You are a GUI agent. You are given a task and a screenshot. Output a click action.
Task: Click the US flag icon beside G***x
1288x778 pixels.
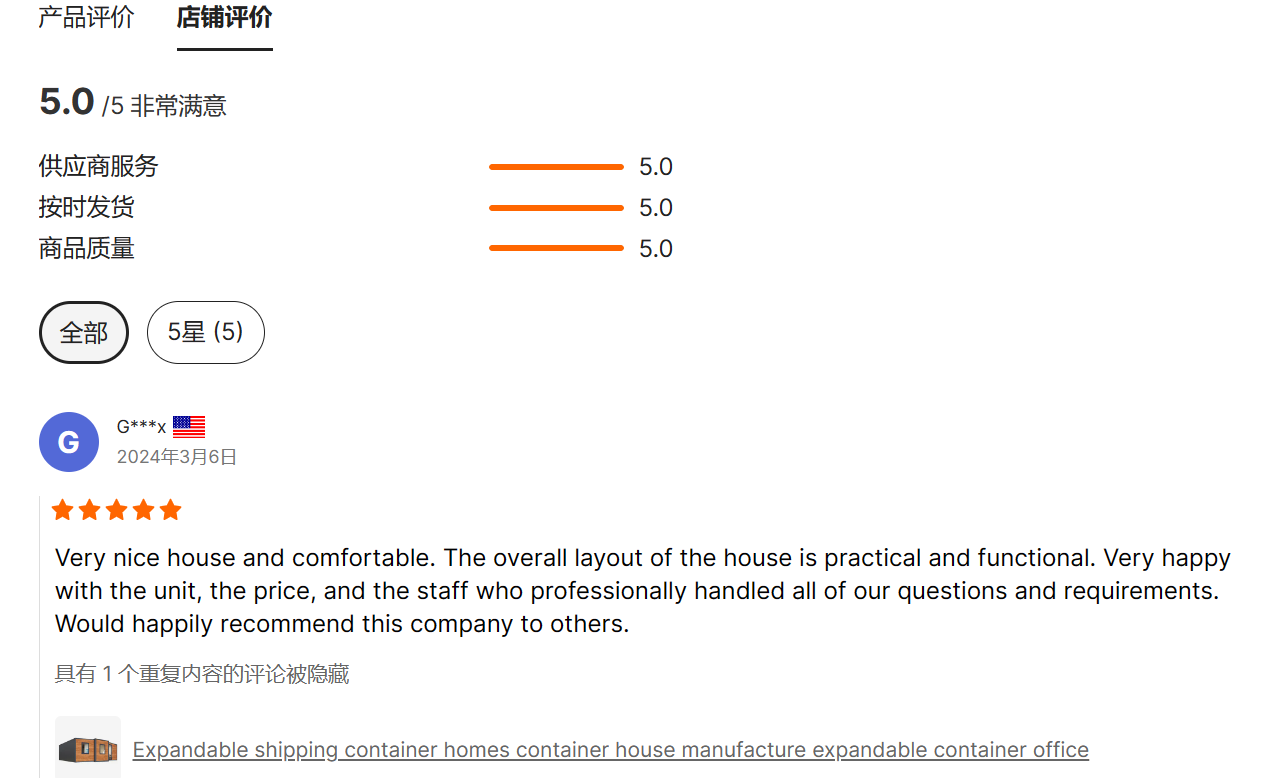coord(189,427)
